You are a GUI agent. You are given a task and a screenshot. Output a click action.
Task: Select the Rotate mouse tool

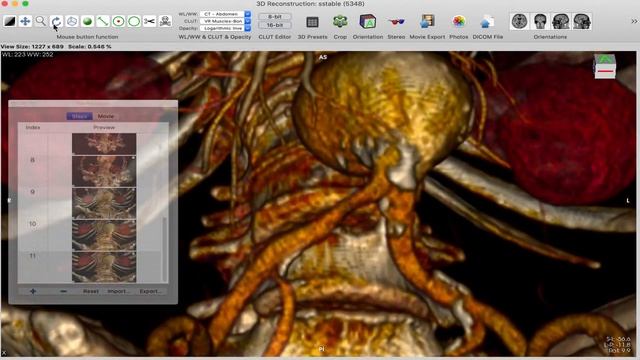coord(56,21)
